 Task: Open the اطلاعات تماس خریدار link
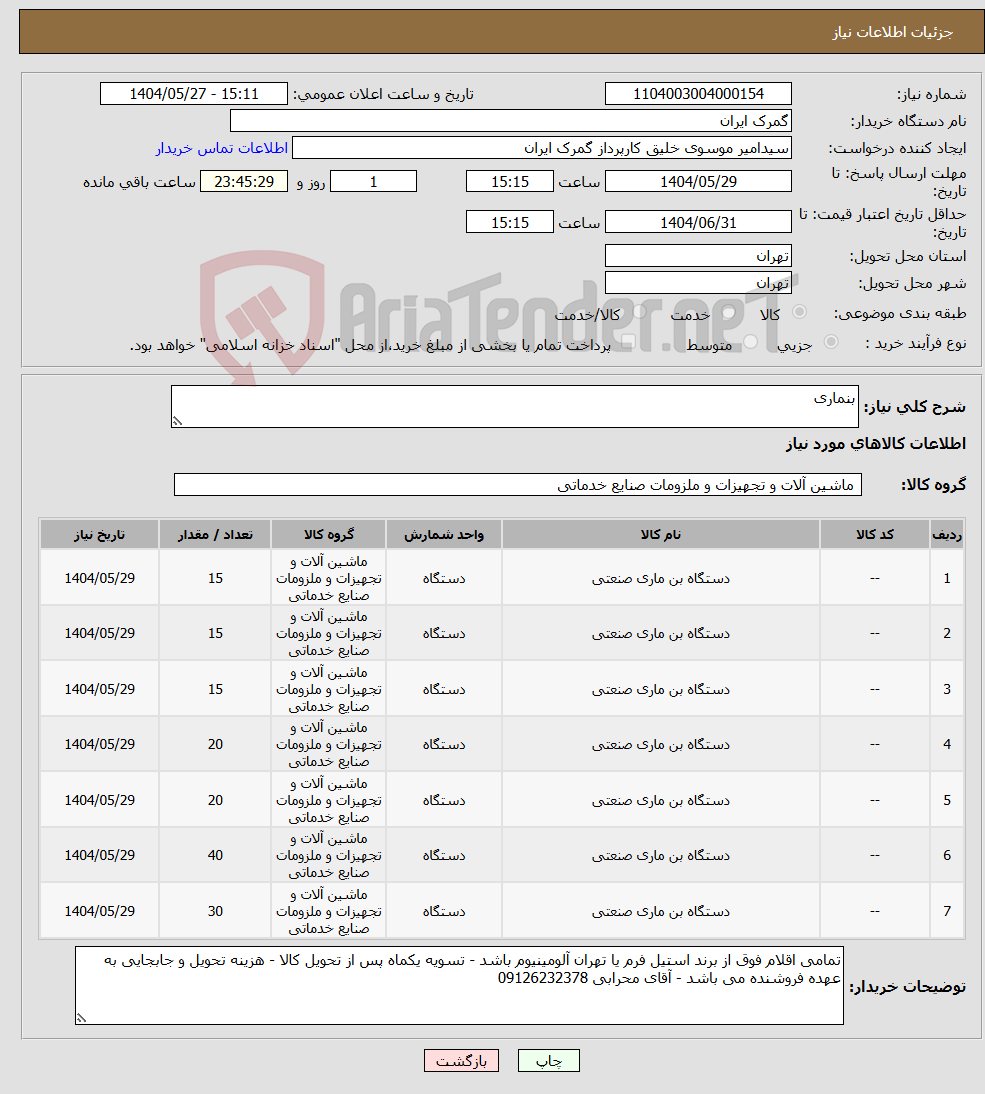click(x=222, y=149)
